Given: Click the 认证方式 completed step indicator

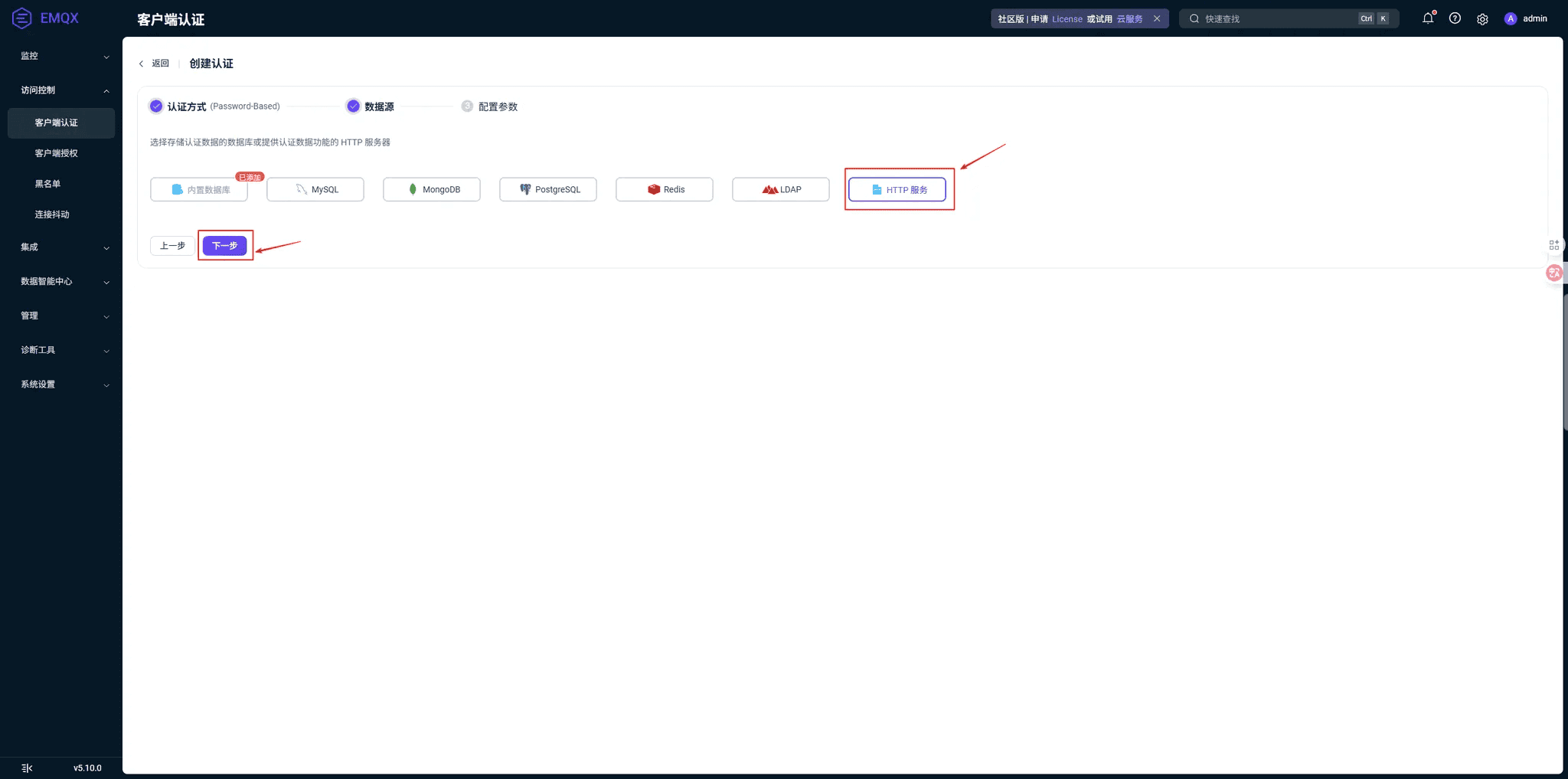Looking at the screenshot, I should (x=156, y=106).
